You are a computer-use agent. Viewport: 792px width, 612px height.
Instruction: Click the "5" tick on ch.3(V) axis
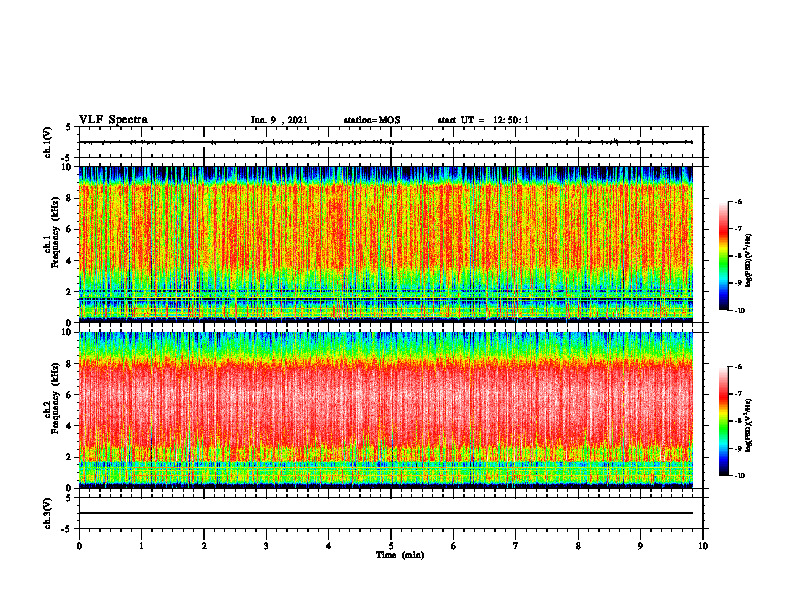[x=69, y=498]
